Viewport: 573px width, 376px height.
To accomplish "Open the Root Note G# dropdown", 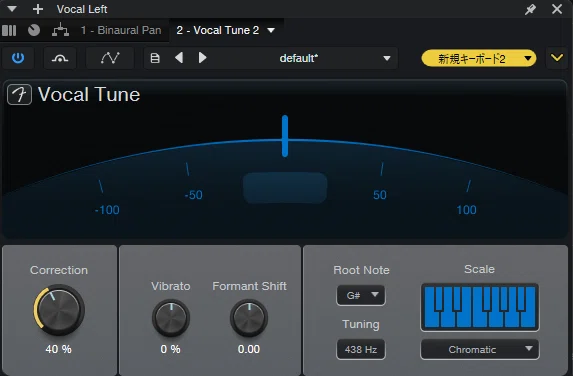I will [361, 295].
